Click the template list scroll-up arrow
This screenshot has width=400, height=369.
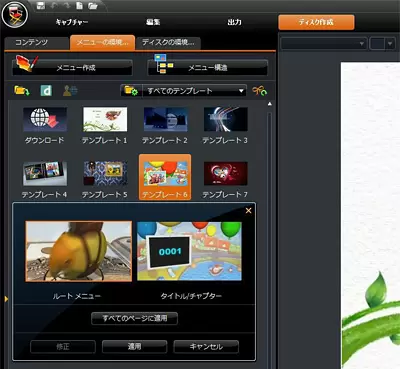pos(270,104)
